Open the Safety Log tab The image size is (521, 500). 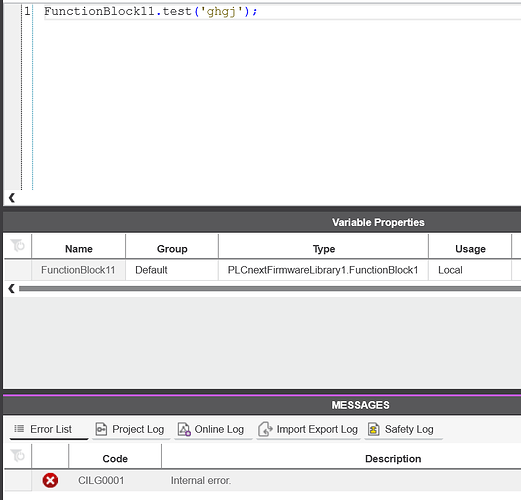point(404,429)
